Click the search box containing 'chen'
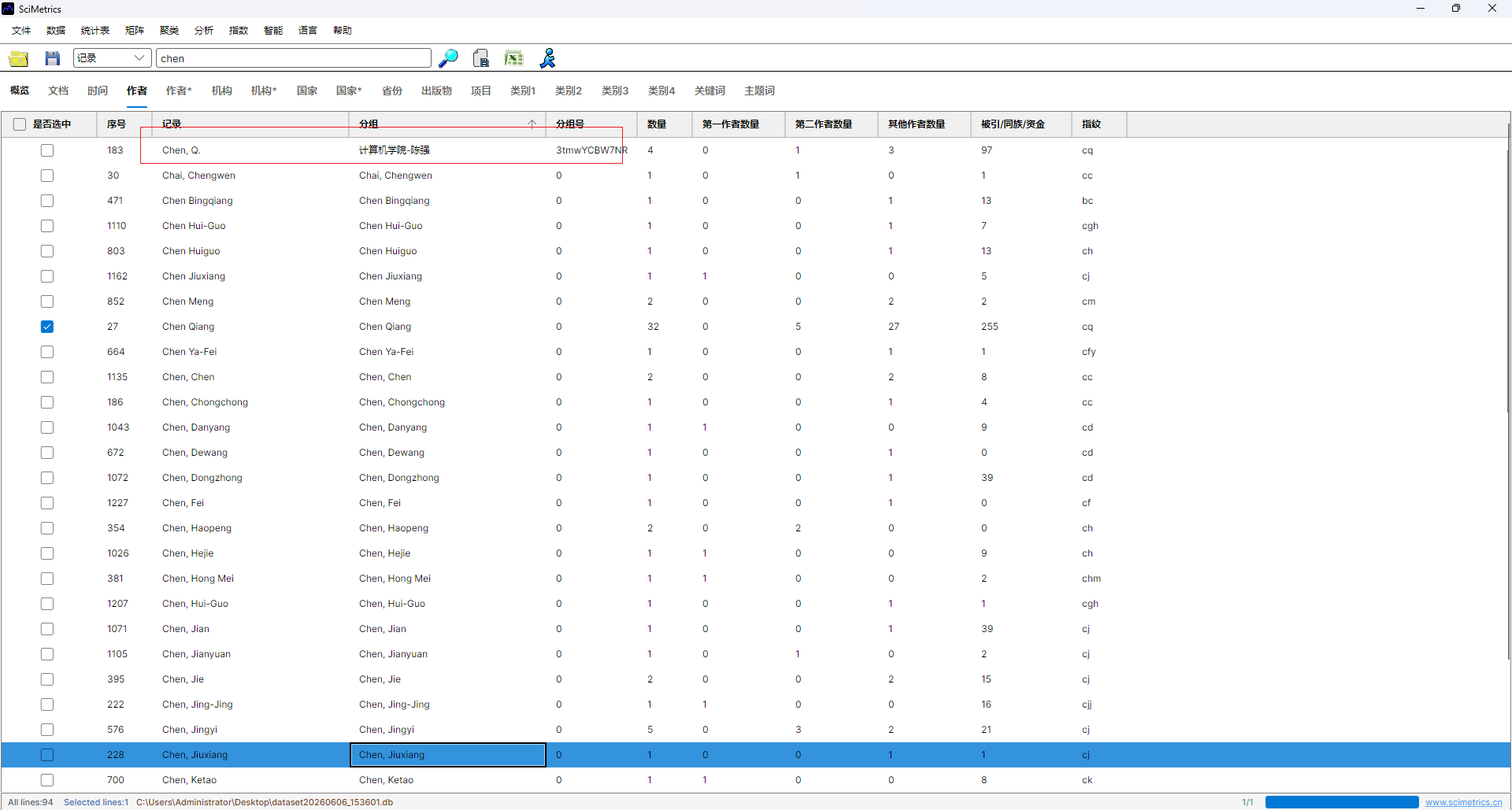The image size is (1512, 810). click(x=294, y=58)
